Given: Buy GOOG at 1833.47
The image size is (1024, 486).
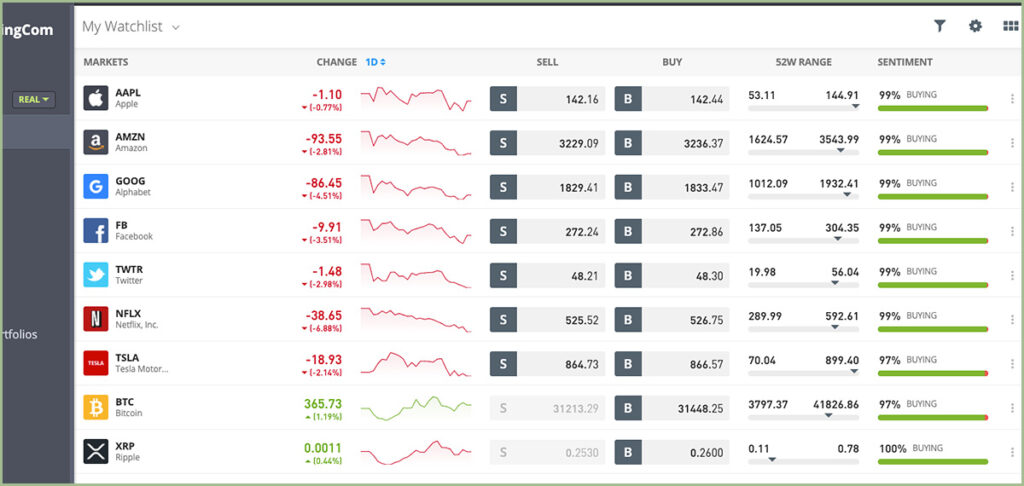Looking at the screenshot, I should tap(672, 187).
